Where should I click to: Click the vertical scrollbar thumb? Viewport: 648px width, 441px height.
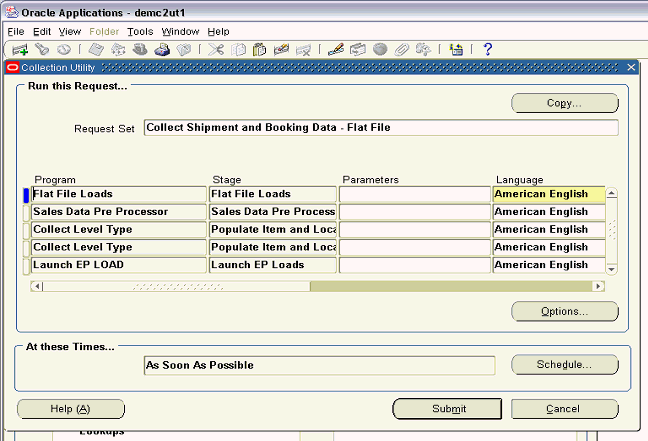[x=612, y=230]
